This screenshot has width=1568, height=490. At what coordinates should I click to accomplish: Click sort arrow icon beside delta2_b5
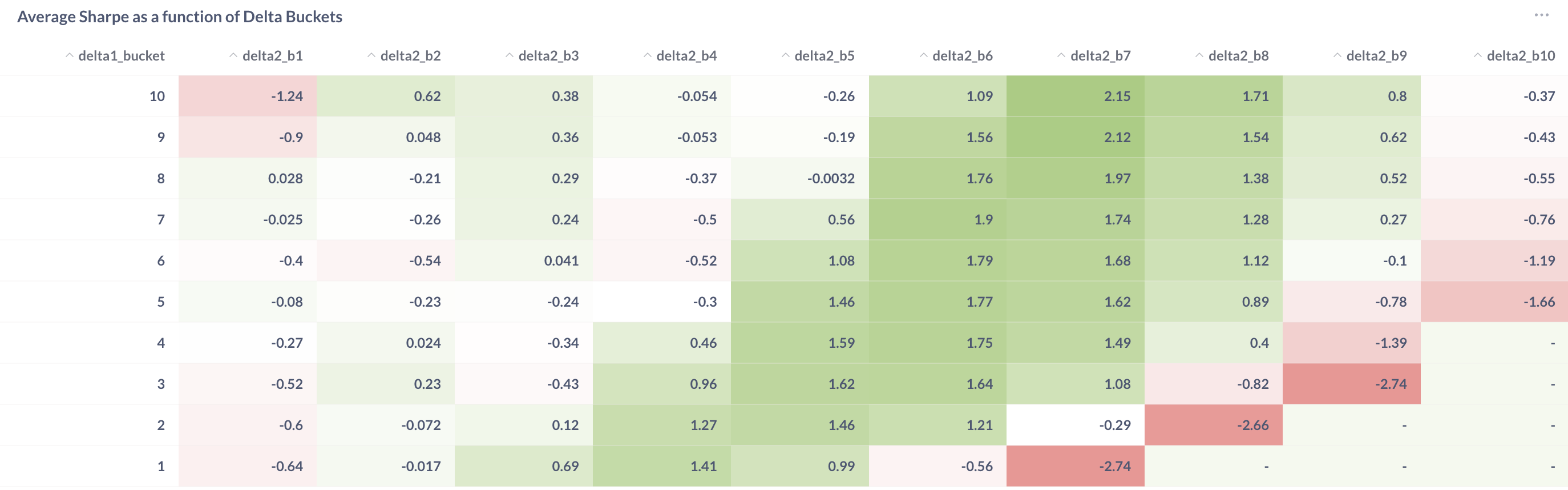coord(785,55)
